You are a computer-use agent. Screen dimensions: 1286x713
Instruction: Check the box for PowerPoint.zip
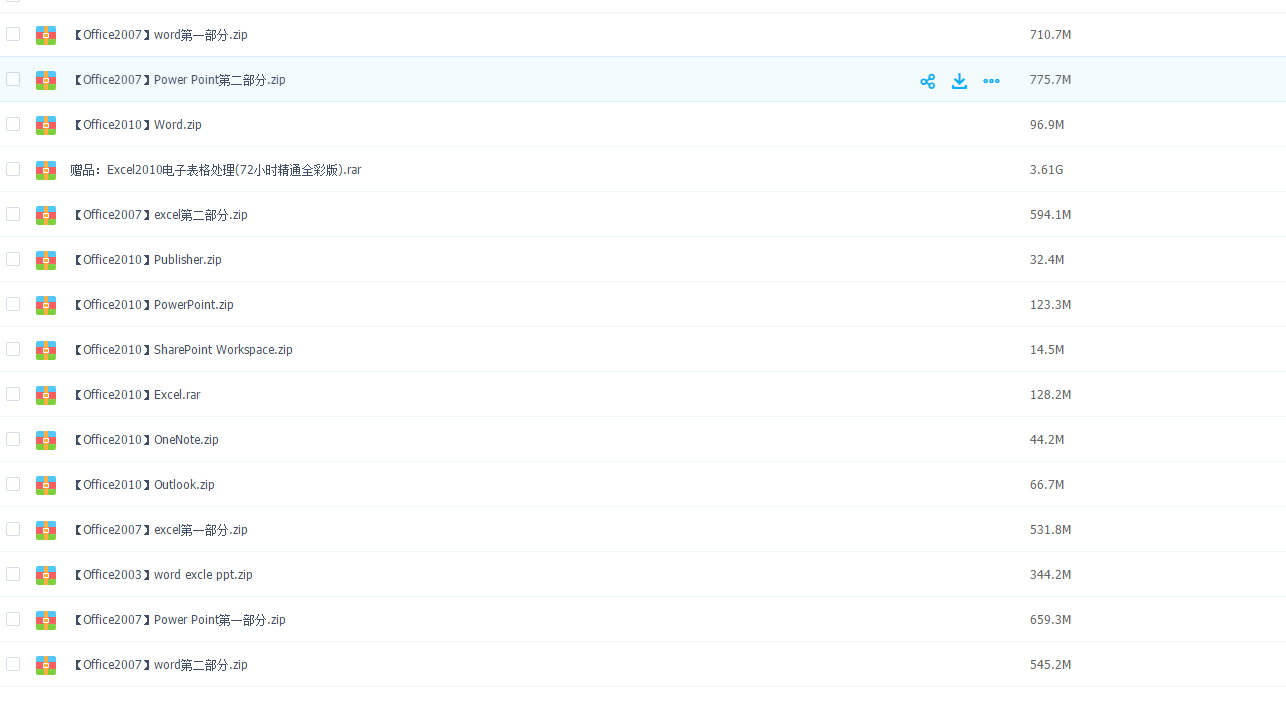coord(13,304)
